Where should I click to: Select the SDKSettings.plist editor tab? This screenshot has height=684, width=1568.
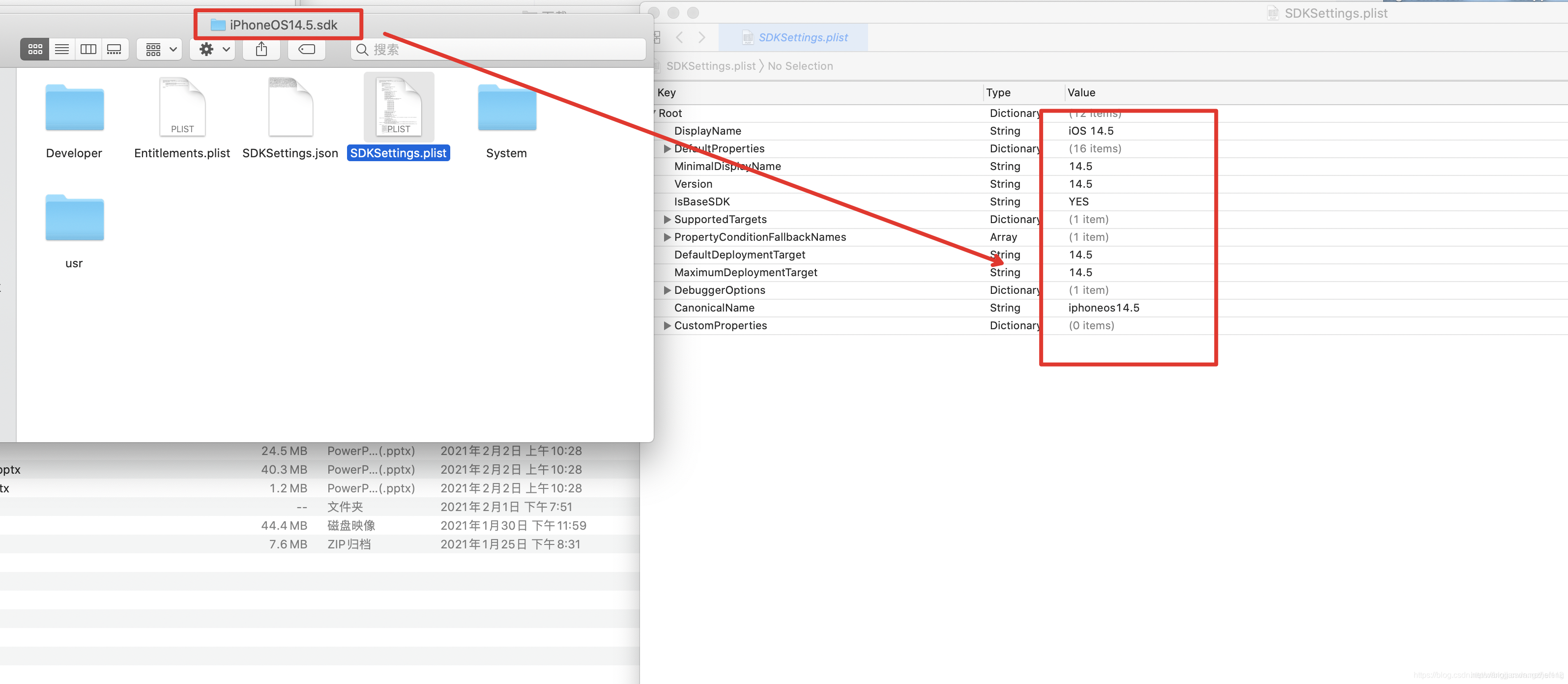[x=793, y=37]
